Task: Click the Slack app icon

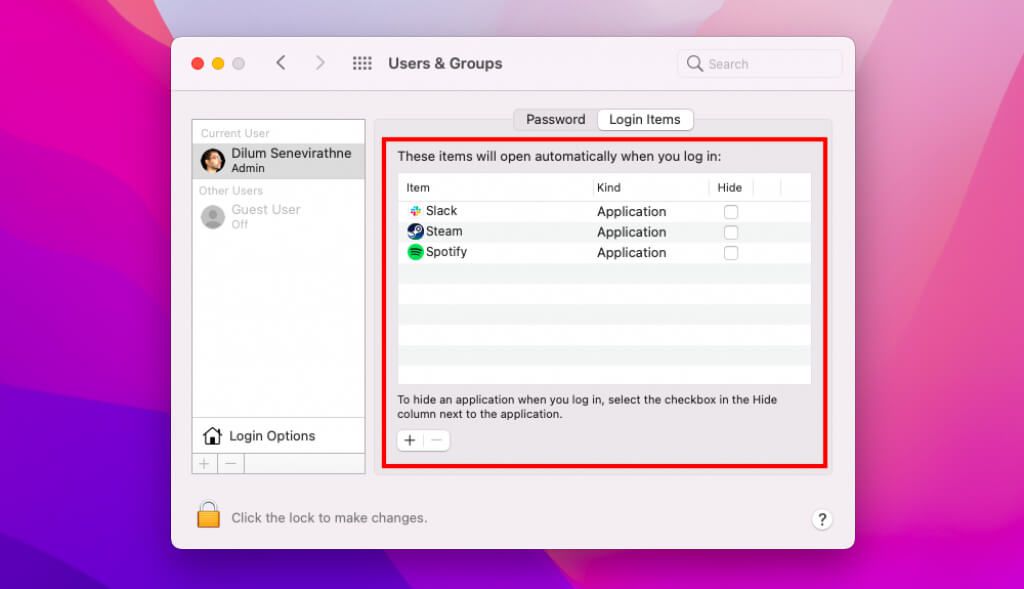Action: 415,211
